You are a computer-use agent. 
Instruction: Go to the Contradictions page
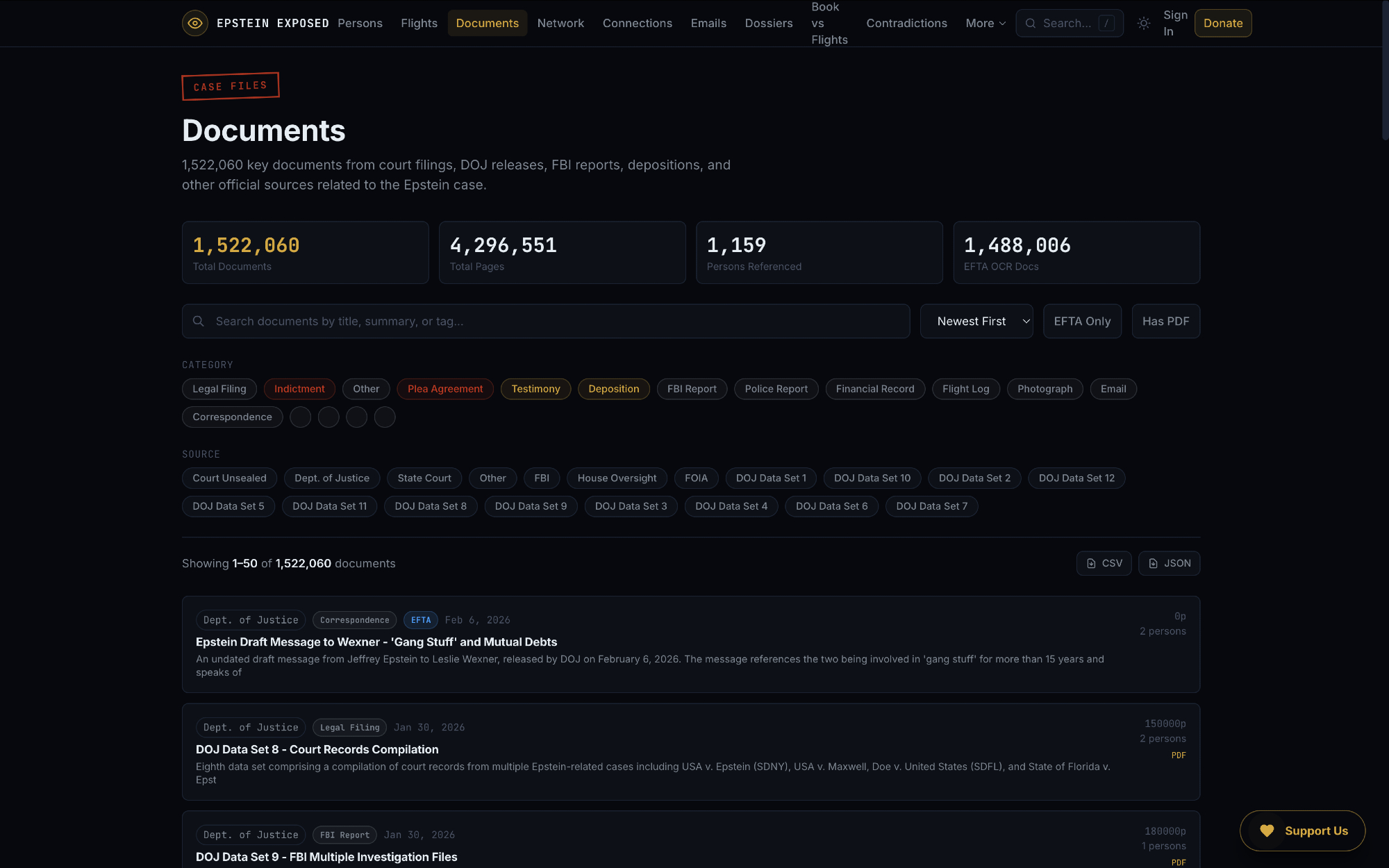click(906, 23)
